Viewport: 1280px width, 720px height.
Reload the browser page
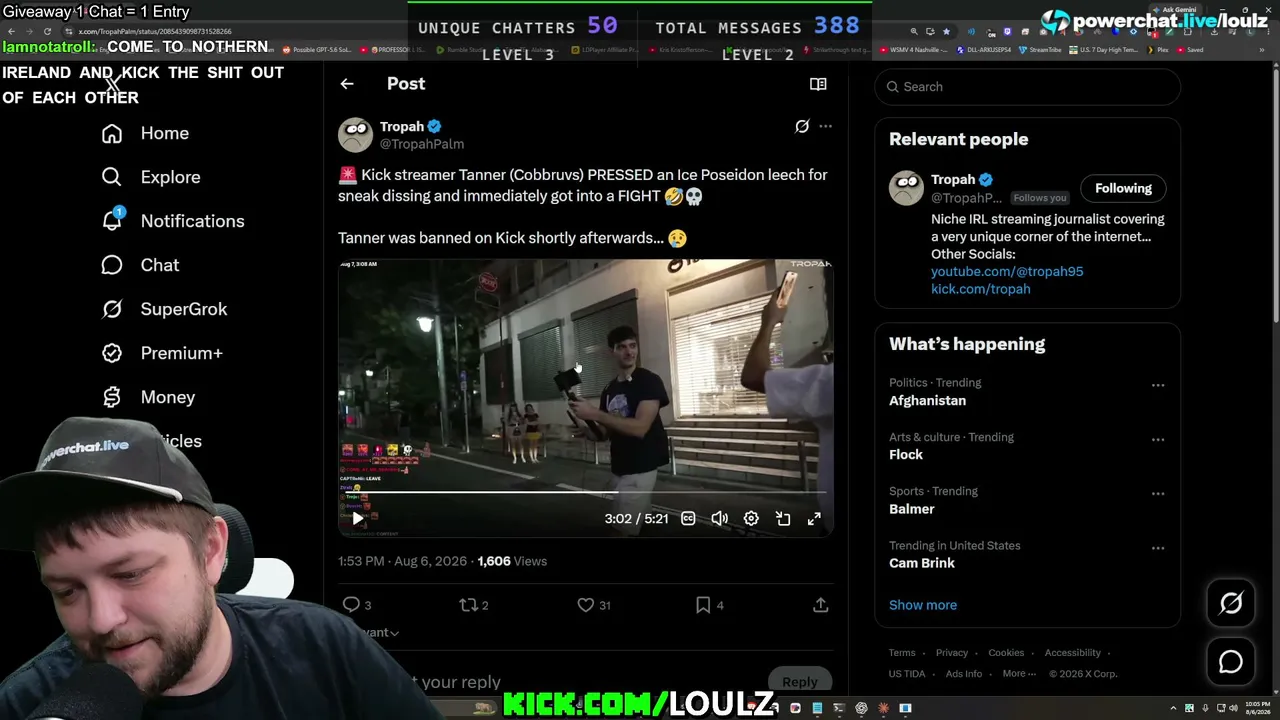click(47, 32)
